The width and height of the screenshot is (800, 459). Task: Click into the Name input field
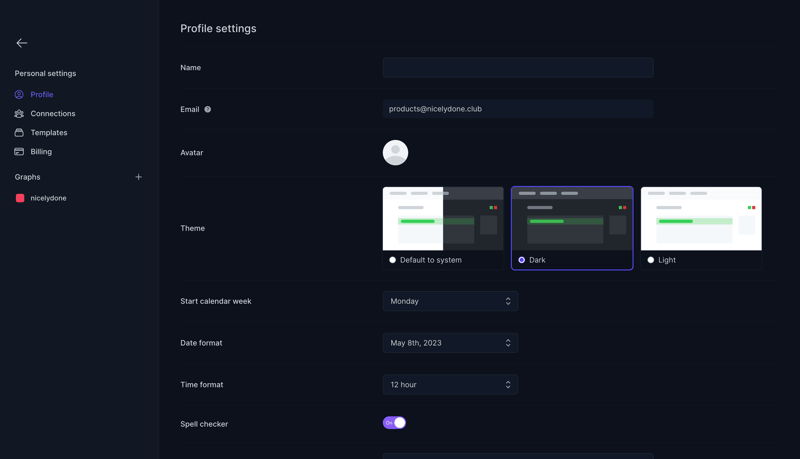(518, 67)
